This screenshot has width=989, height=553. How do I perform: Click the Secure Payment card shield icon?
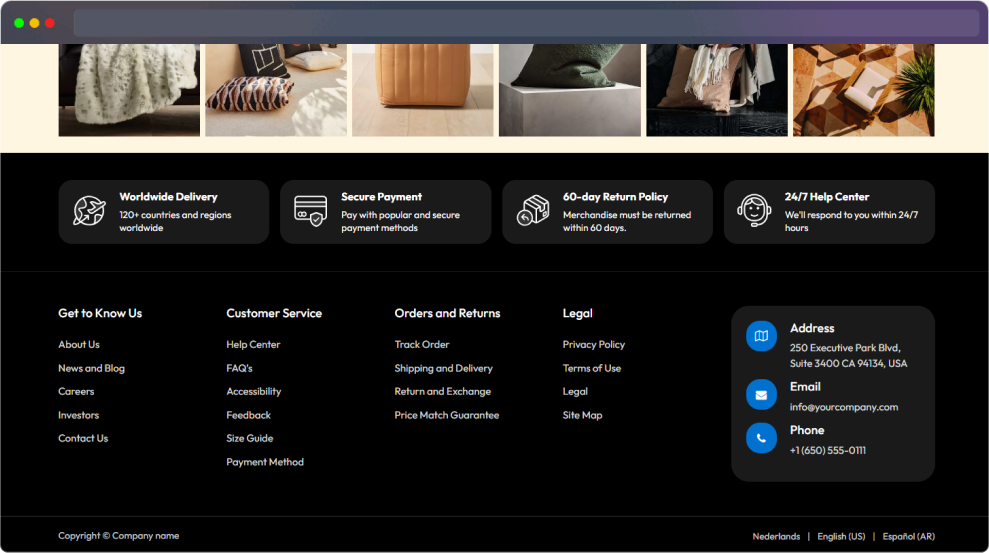310,211
